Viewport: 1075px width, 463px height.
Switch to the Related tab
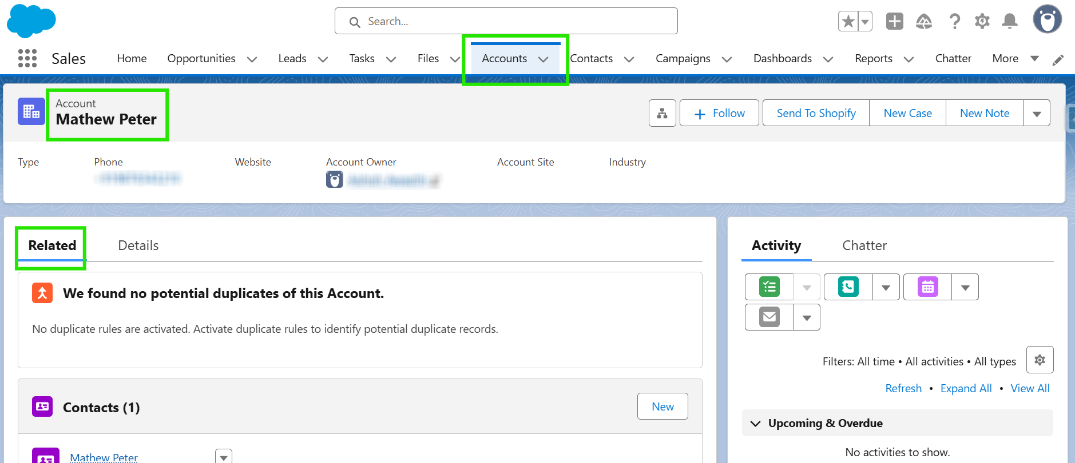pos(52,245)
